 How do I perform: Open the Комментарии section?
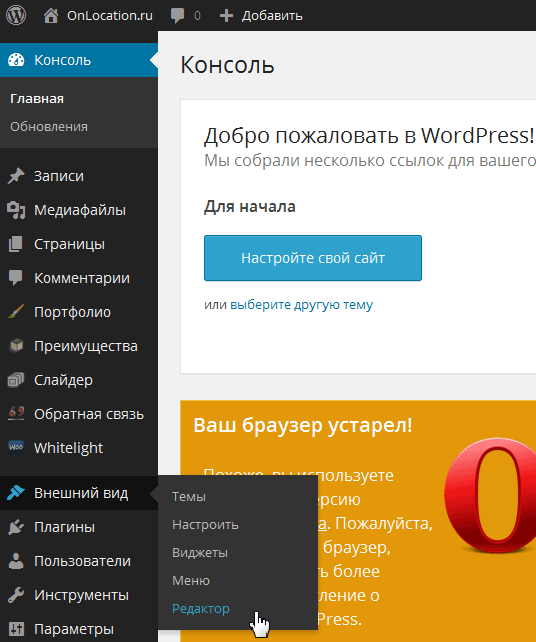click(x=79, y=278)
